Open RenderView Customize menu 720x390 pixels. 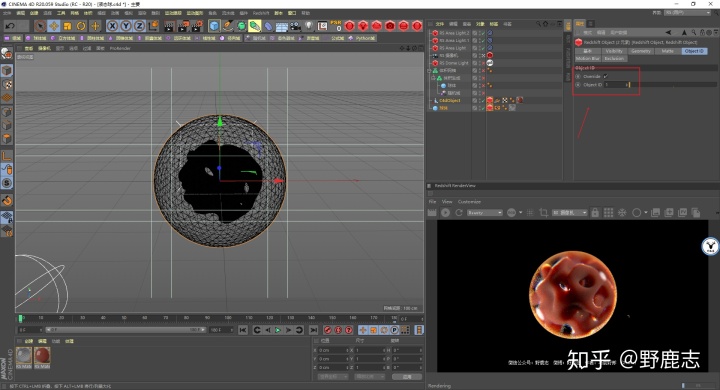[469, 202]
